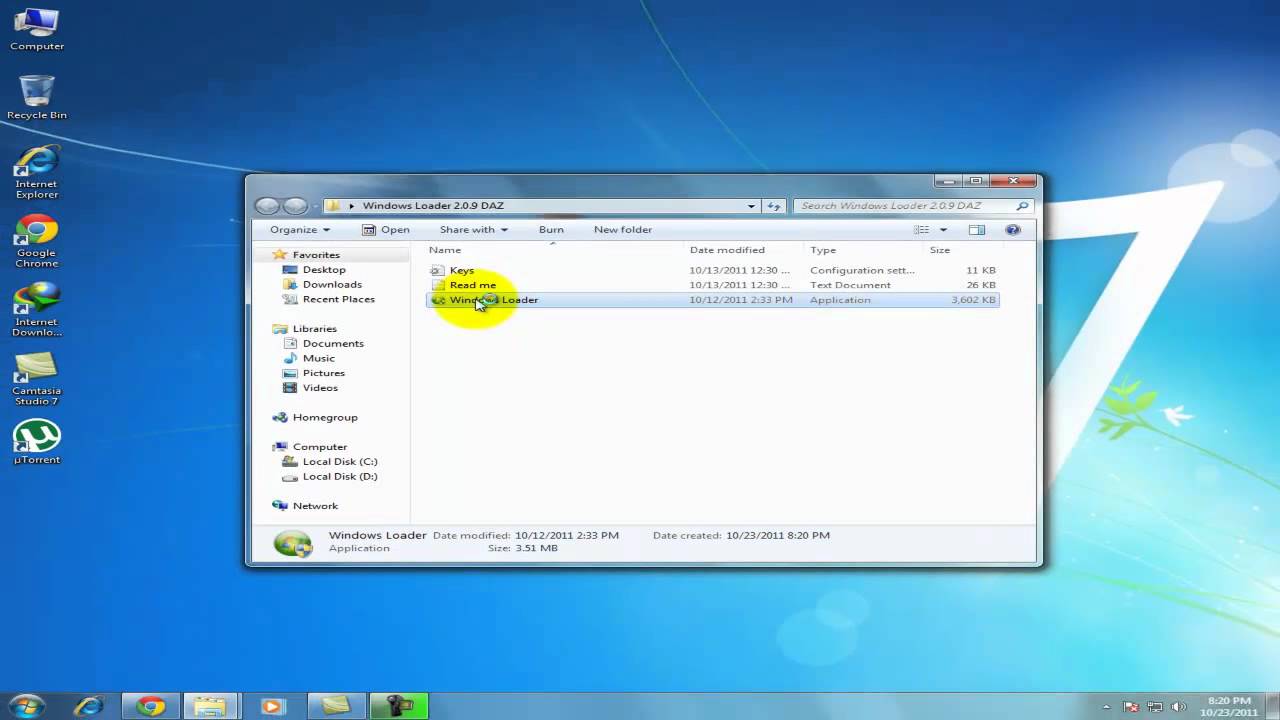Viewport: 1280px width, 720px height.
Task: Select Google Chrome desktop shortcut
Action: click(37, 241)
